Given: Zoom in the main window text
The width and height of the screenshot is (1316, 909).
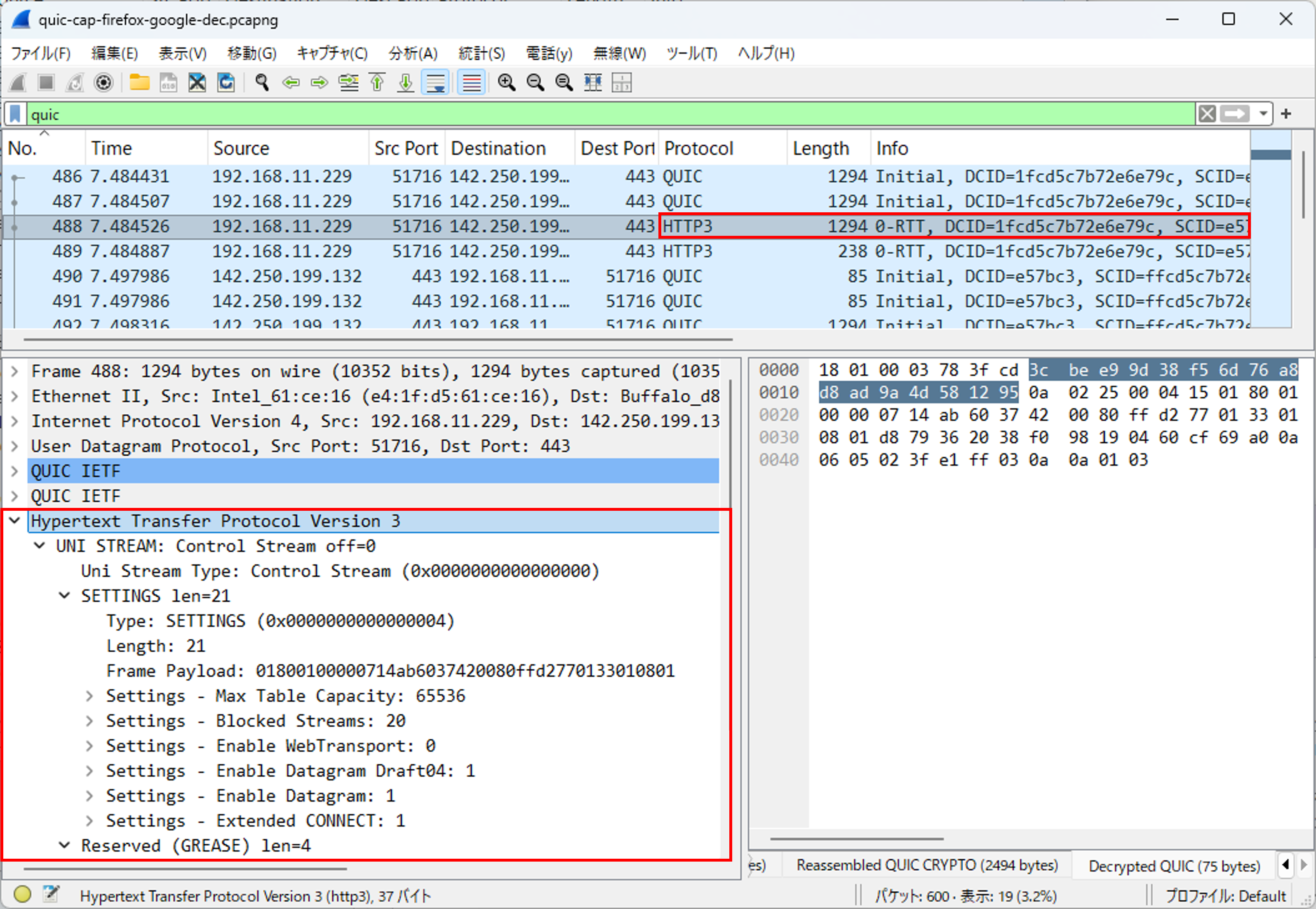Looking at the screenshot, I should [506, 82].
